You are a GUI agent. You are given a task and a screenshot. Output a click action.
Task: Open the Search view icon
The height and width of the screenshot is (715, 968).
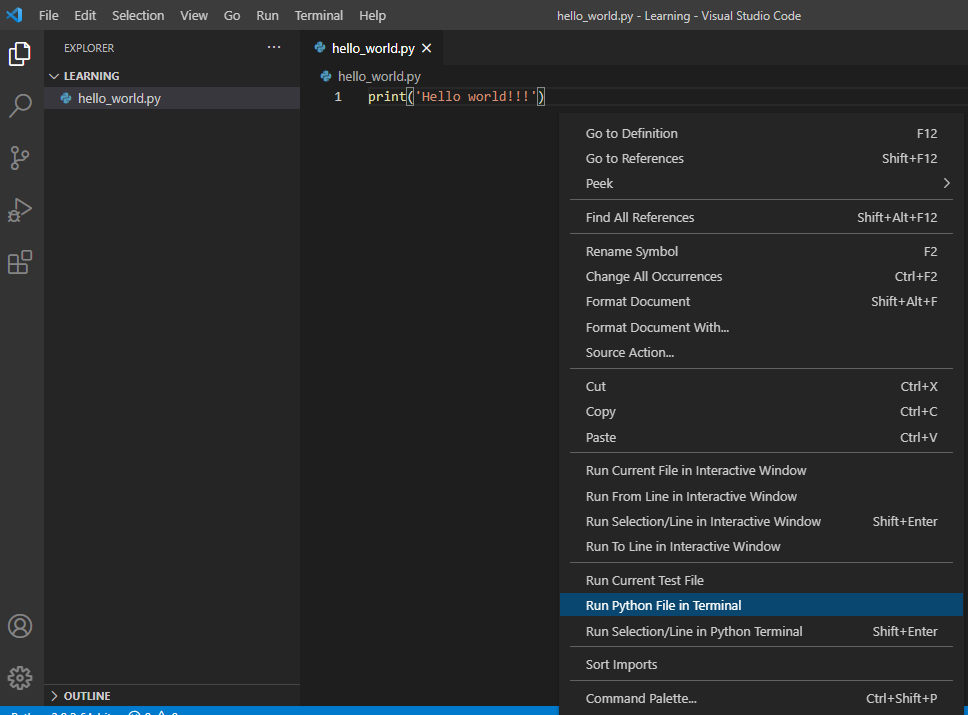click(20, 106)
